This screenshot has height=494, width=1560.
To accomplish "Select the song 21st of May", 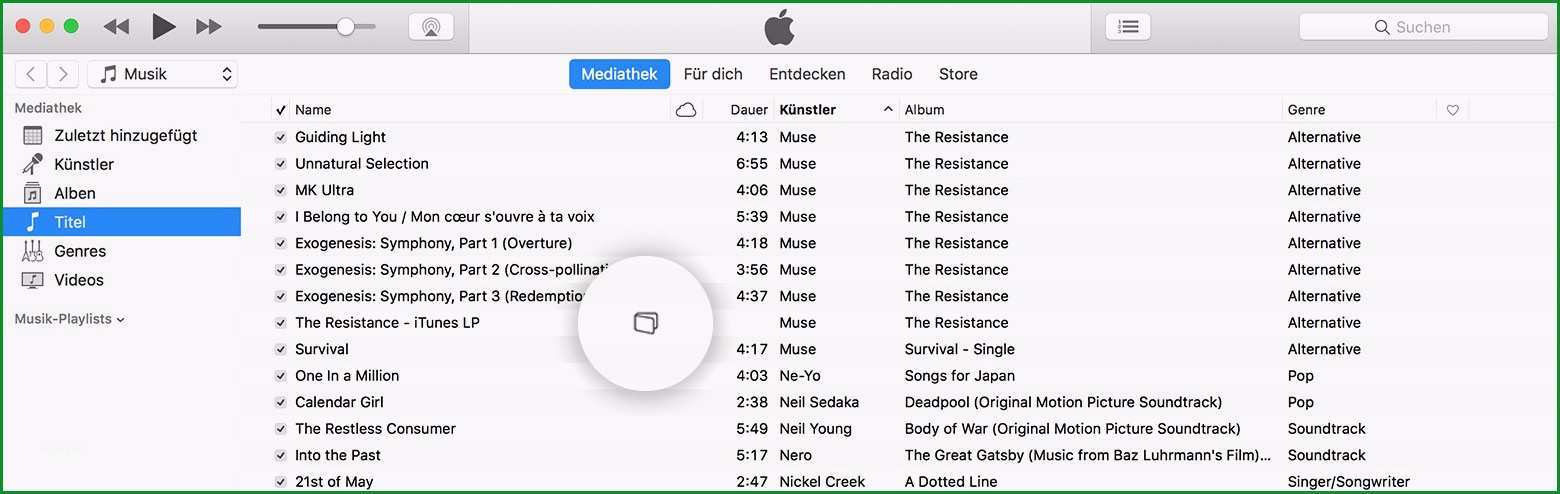I will tap(334, 482).
